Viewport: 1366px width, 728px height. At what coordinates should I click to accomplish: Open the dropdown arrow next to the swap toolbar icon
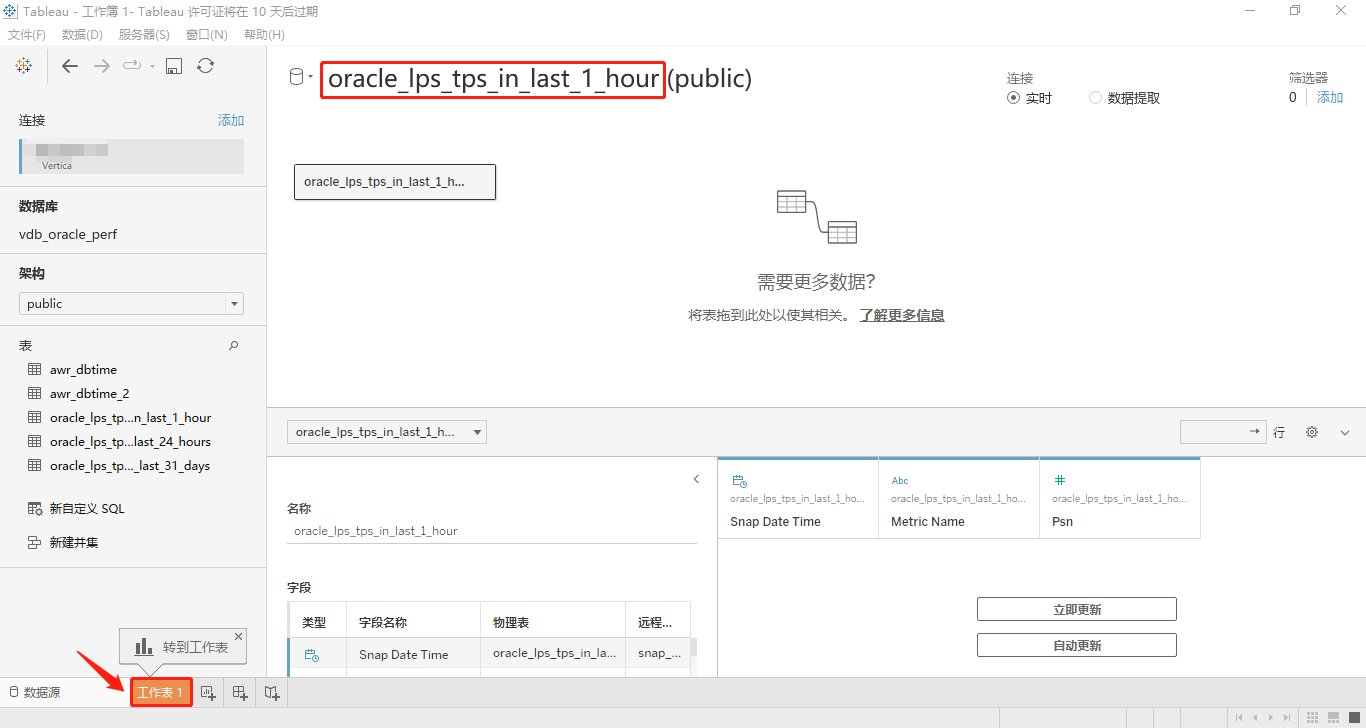(x=152, y=66)
